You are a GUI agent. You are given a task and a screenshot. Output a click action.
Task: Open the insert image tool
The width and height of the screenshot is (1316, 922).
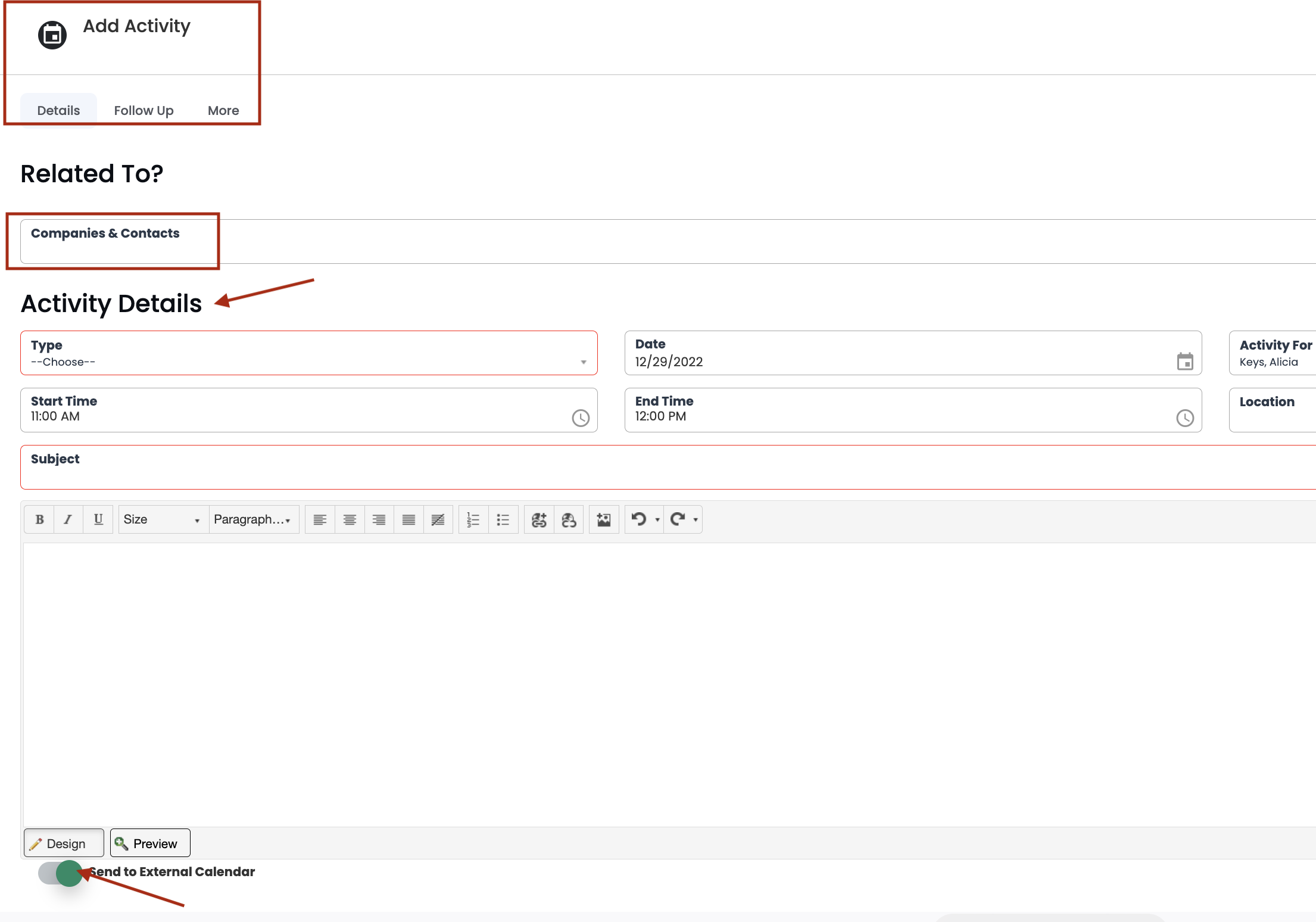click(604, 519)
